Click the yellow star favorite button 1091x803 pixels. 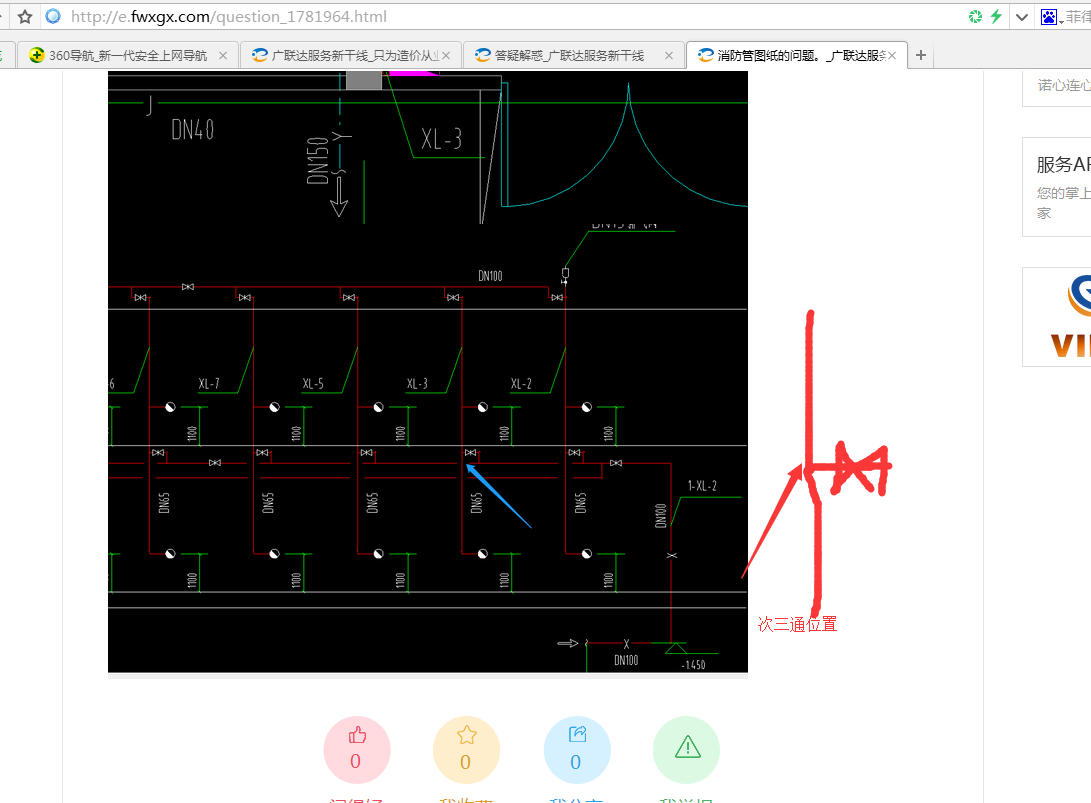[466, 750]
